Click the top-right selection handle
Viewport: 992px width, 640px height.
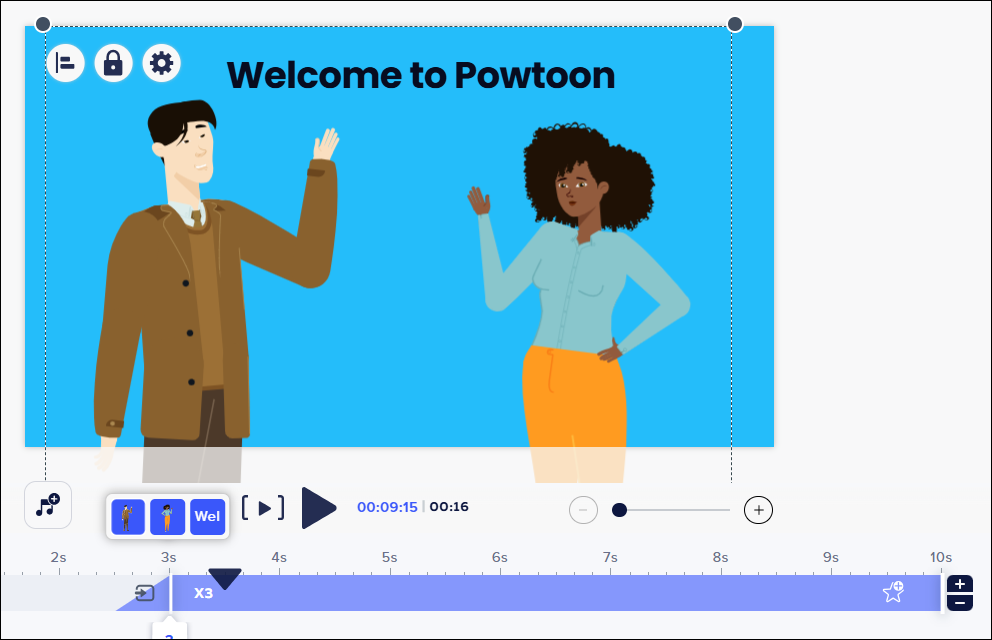tap(735, 24)
